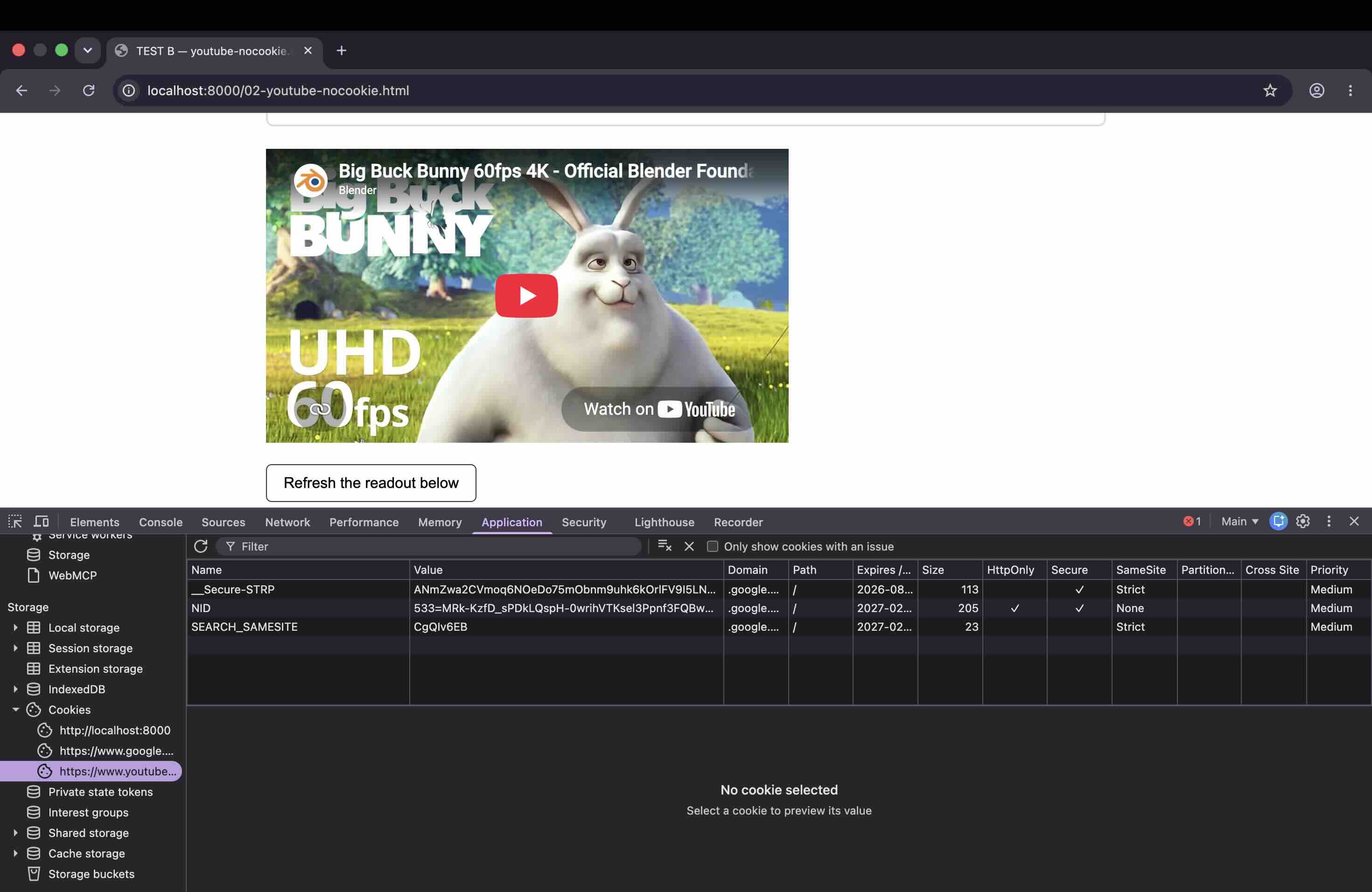This screenshot has width=1372, height=892.
Task: Open WebMCP in sidebar
Action: pos(72,575)
